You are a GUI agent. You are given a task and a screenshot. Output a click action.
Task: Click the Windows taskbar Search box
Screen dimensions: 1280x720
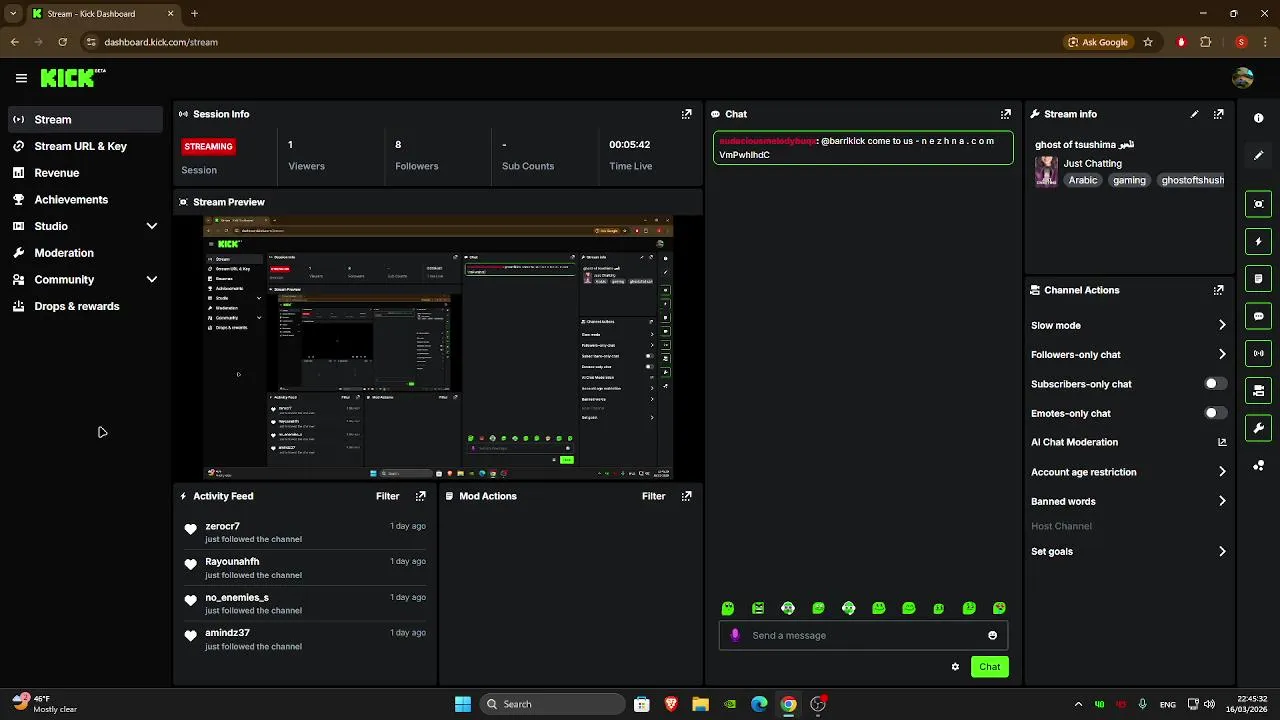click(x=551, y=704)
